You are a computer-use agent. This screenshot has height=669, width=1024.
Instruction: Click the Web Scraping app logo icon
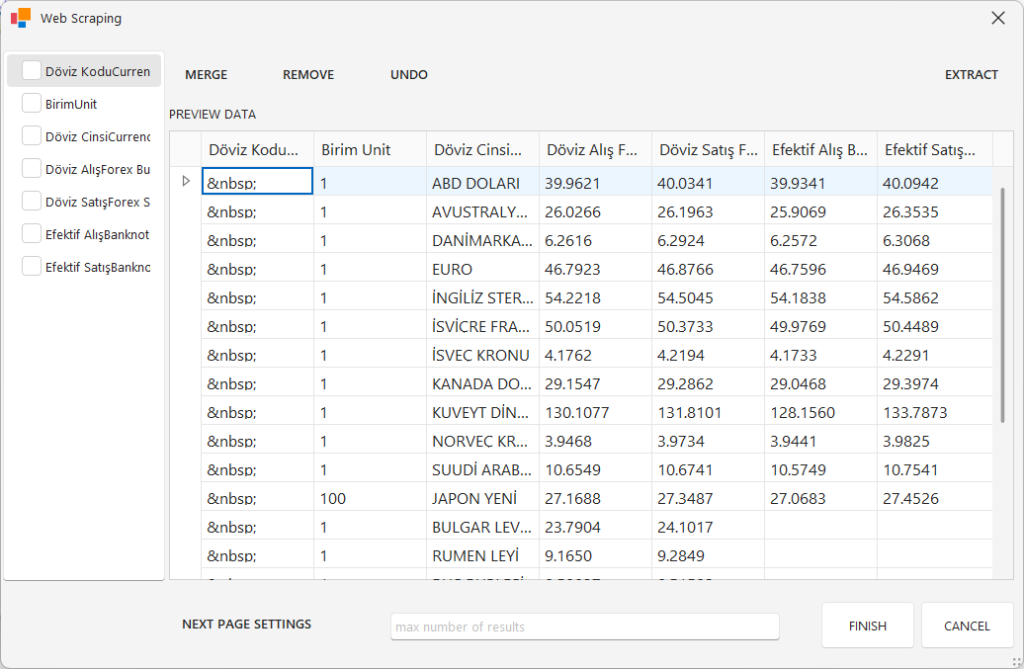click(x=20, y=18)
